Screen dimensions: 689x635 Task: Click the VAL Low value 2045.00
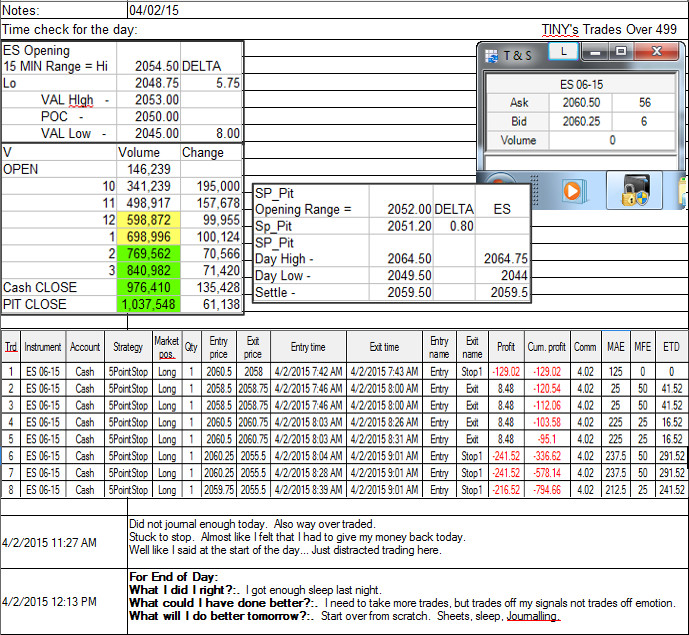tap(156, 133)
